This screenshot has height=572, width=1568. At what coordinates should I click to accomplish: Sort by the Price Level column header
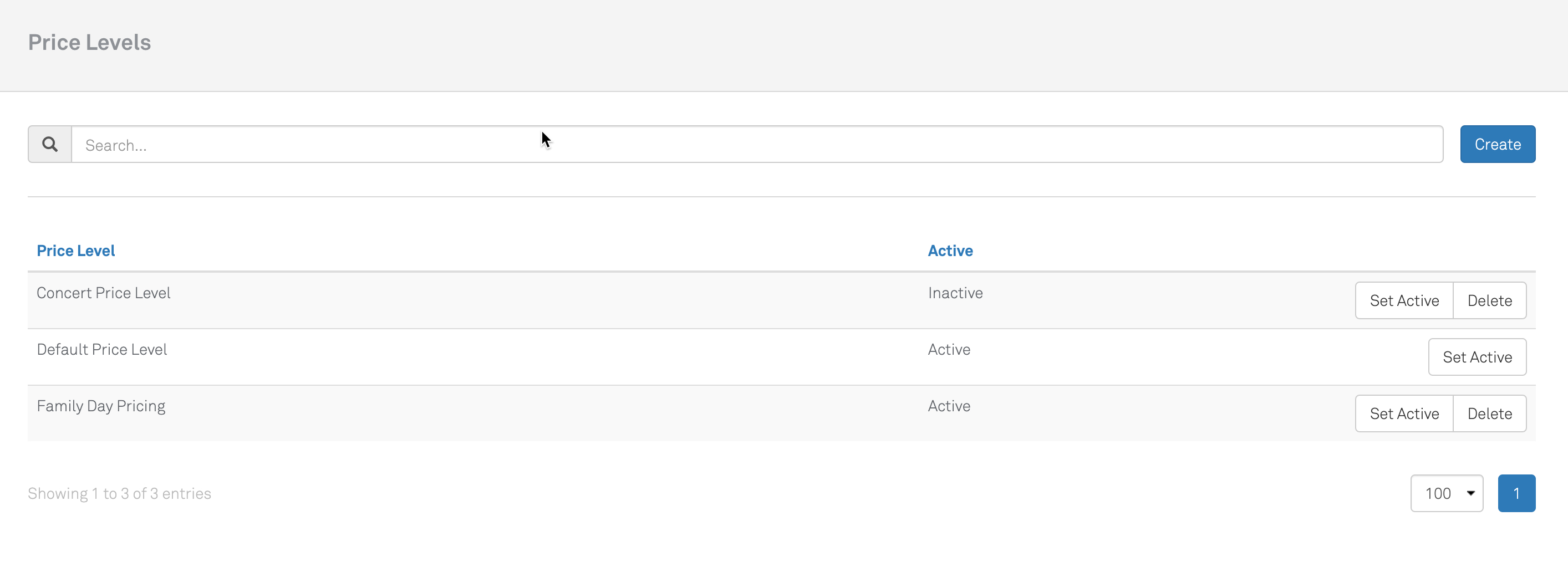75,251
